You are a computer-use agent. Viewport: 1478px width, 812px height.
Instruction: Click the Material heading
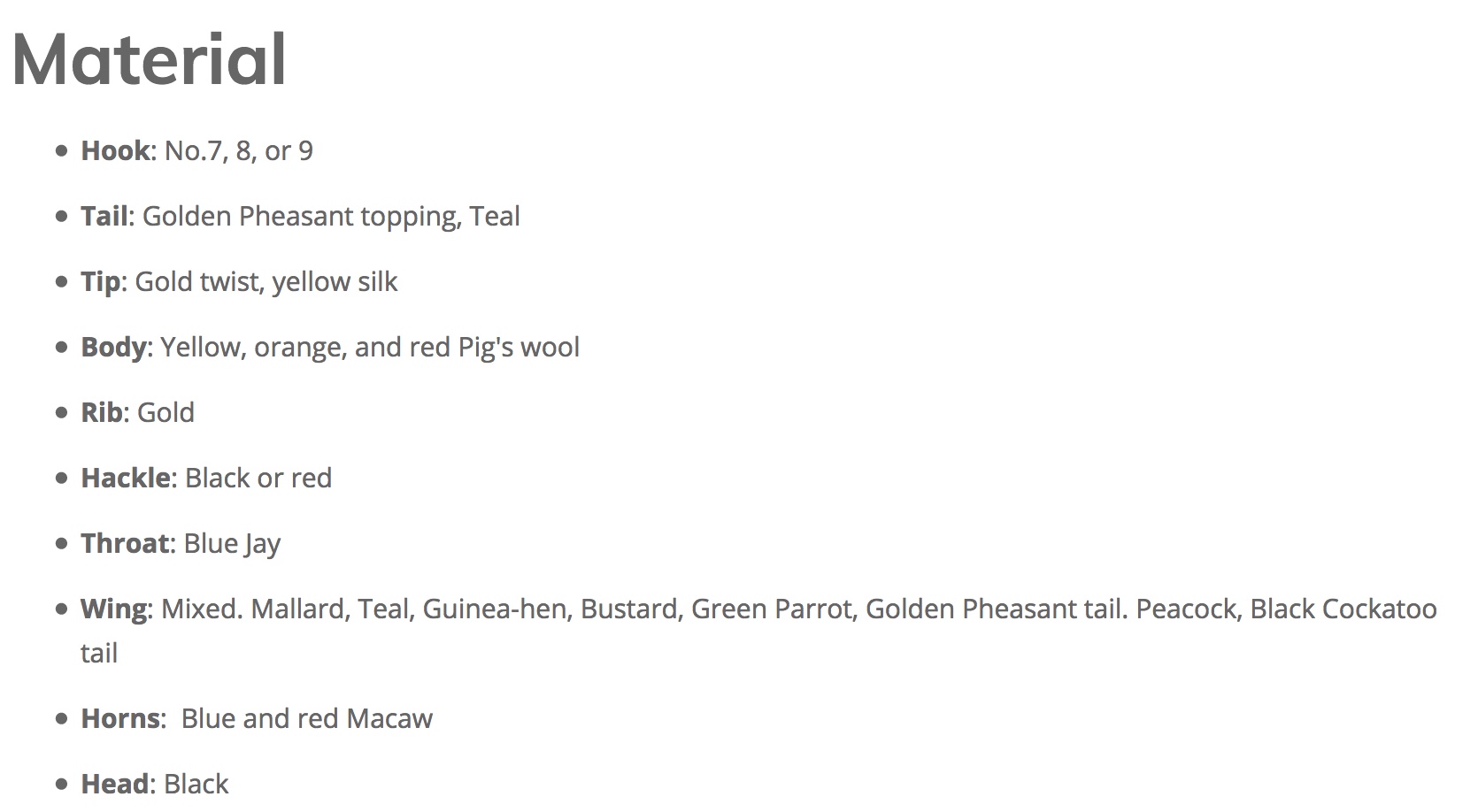[x=149, y=59]
